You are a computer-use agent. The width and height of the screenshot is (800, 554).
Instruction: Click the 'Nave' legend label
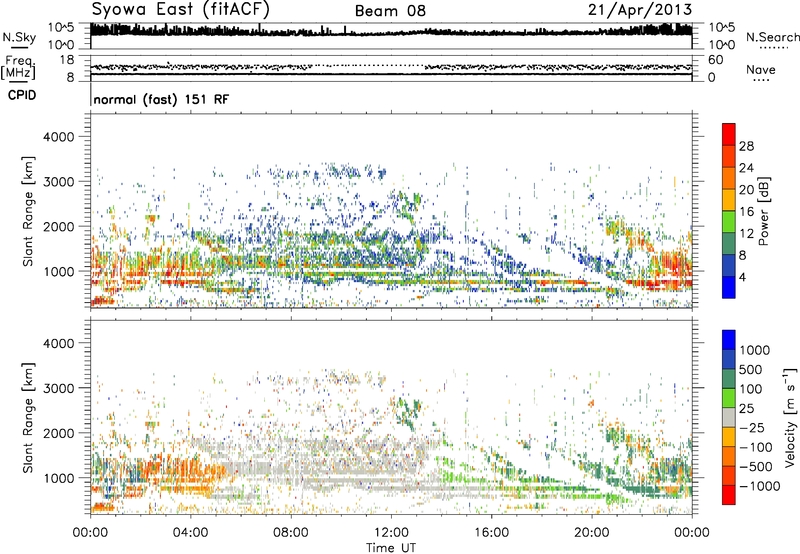(761, 69)
